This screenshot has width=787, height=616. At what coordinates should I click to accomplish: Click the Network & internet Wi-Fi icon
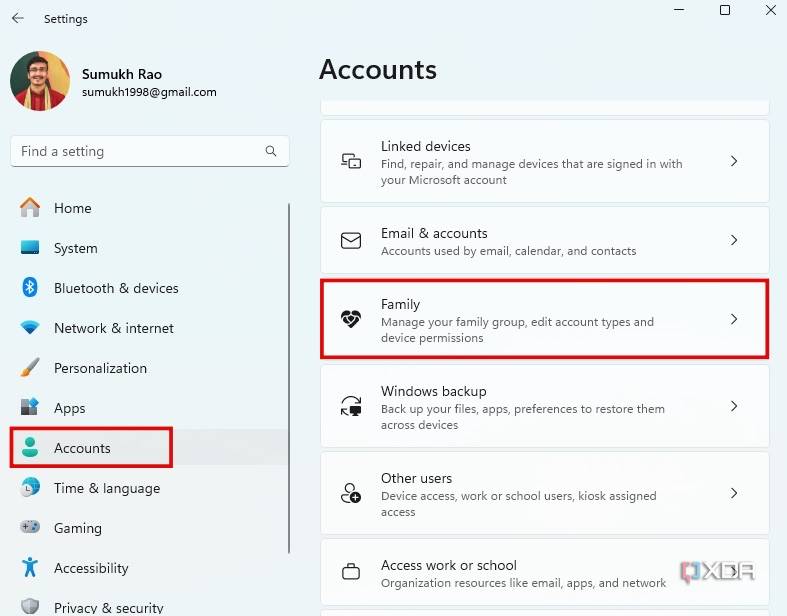click(x=30, y=328)
